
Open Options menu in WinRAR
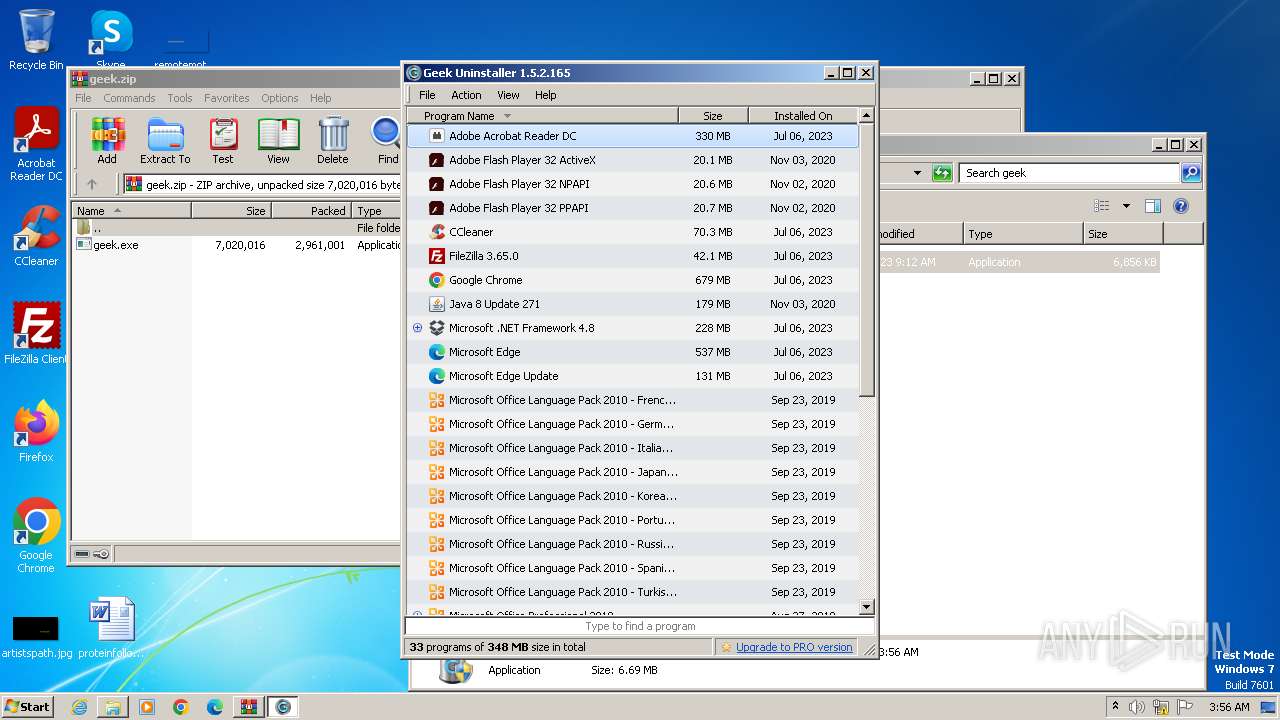point(280,98)
